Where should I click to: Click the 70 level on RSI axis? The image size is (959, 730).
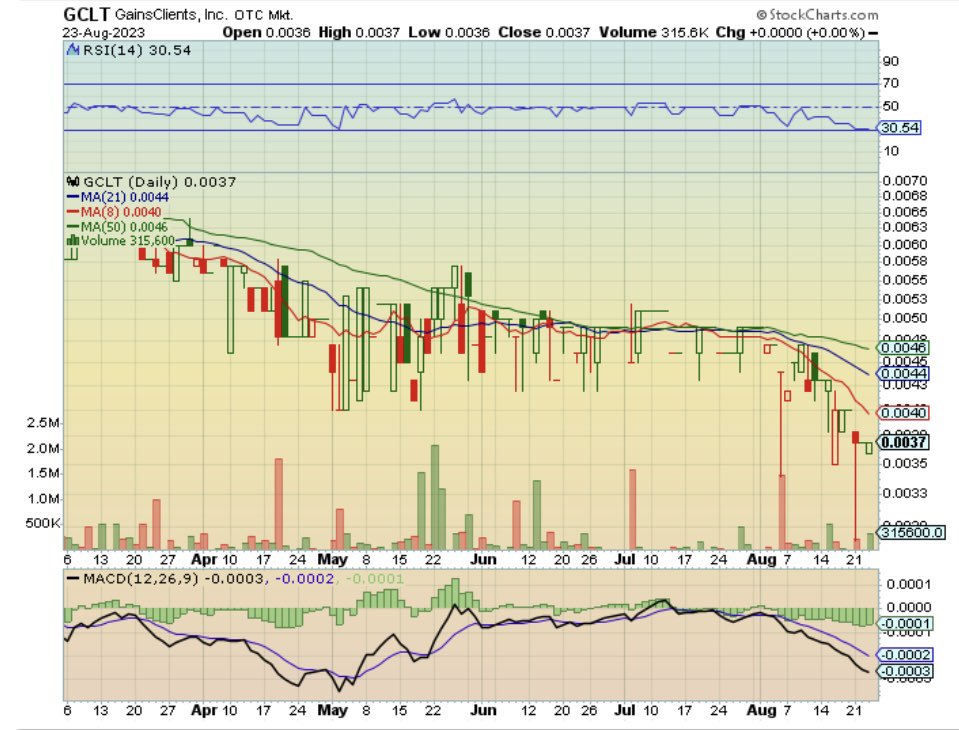[890, 83]
